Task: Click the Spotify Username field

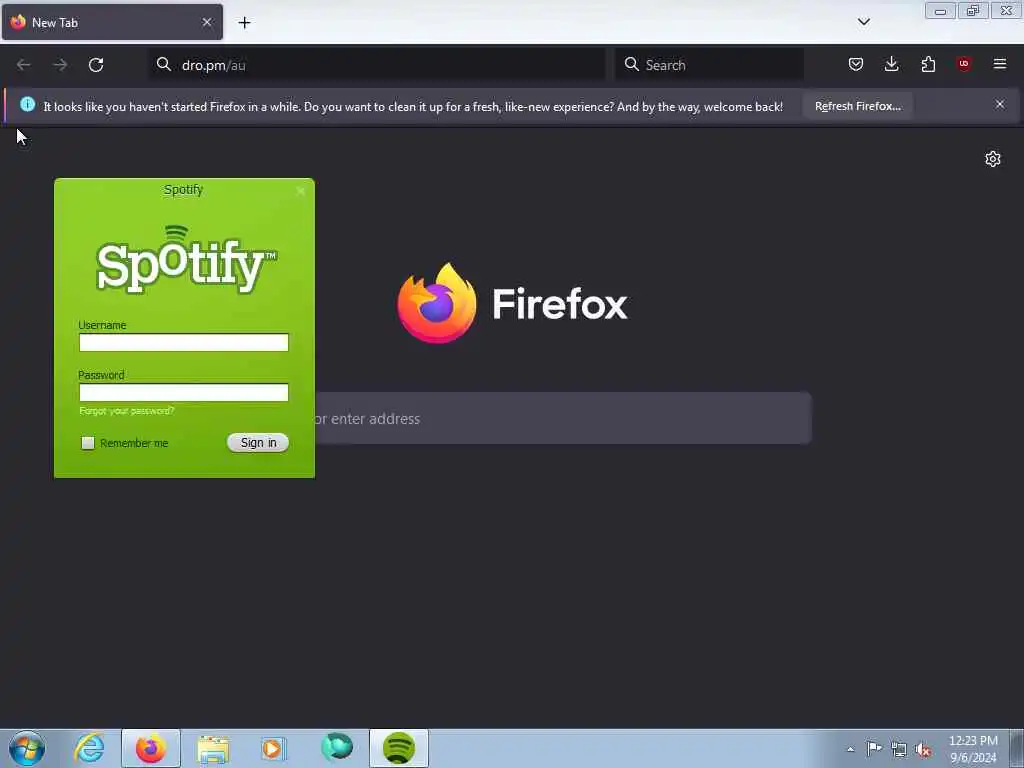Action: (184, 342)
